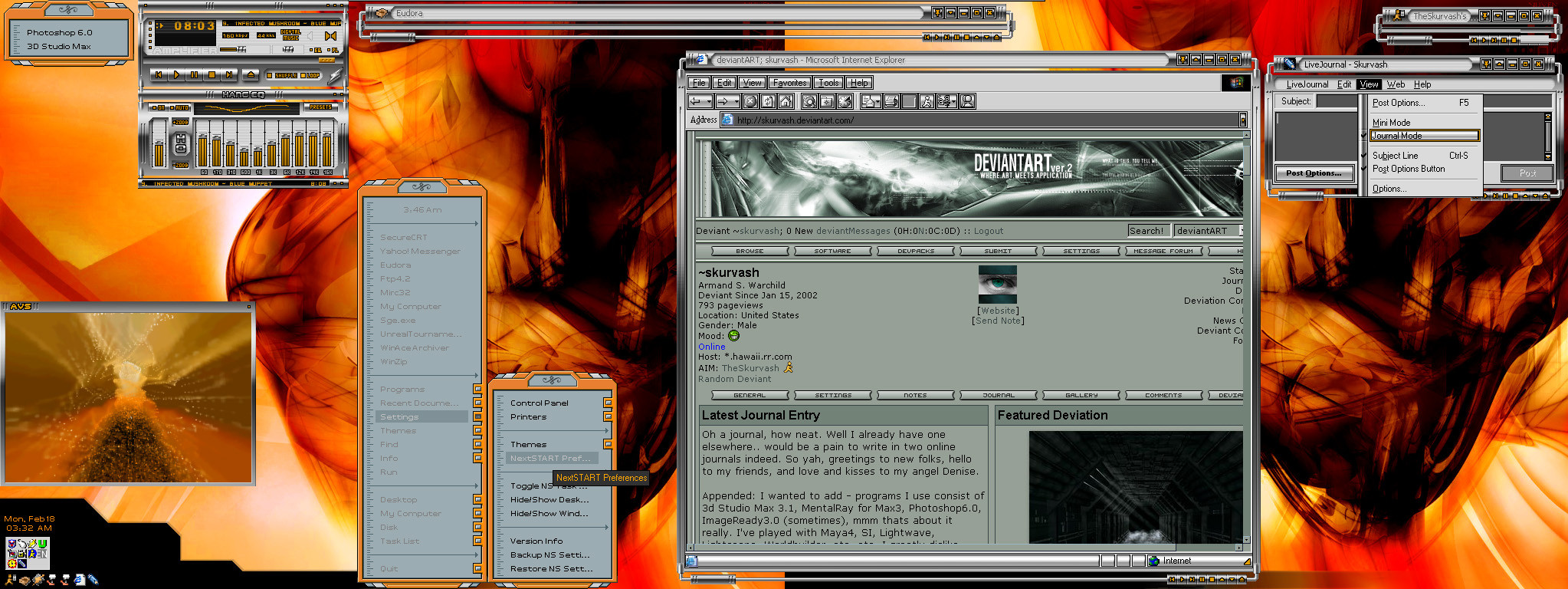
Task: Click Winamp eject button
Action: pos(251,75)
